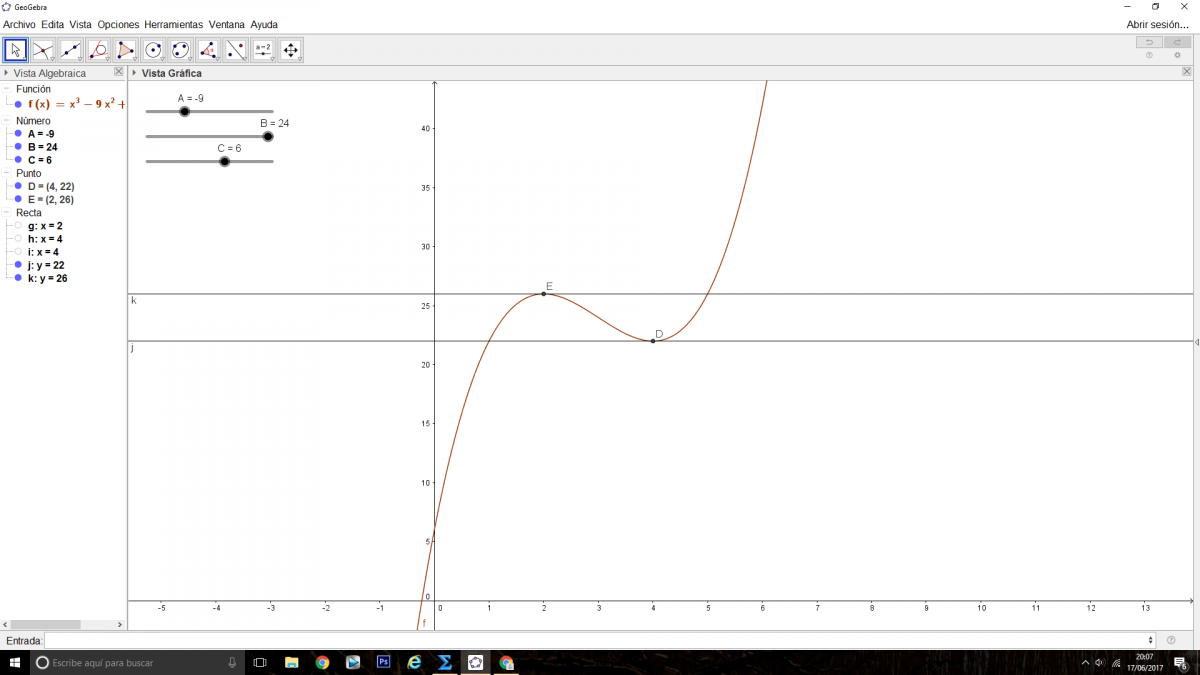Select the Move arrow tool
1200x675 pixels.
click(15, 50)
